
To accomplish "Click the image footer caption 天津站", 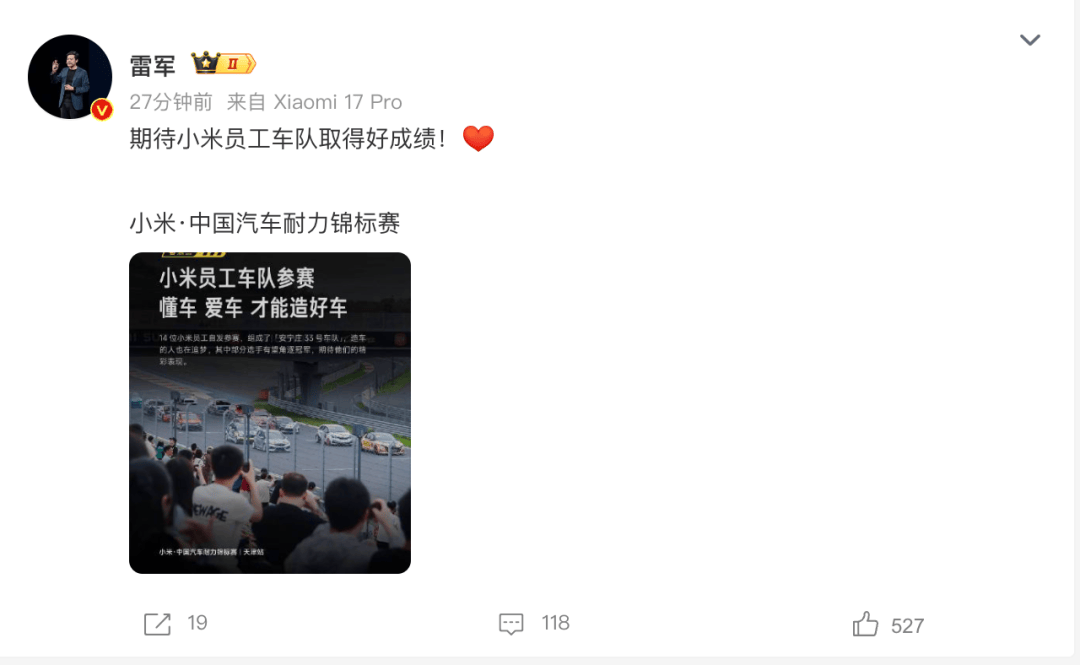I will coord(253,552).
